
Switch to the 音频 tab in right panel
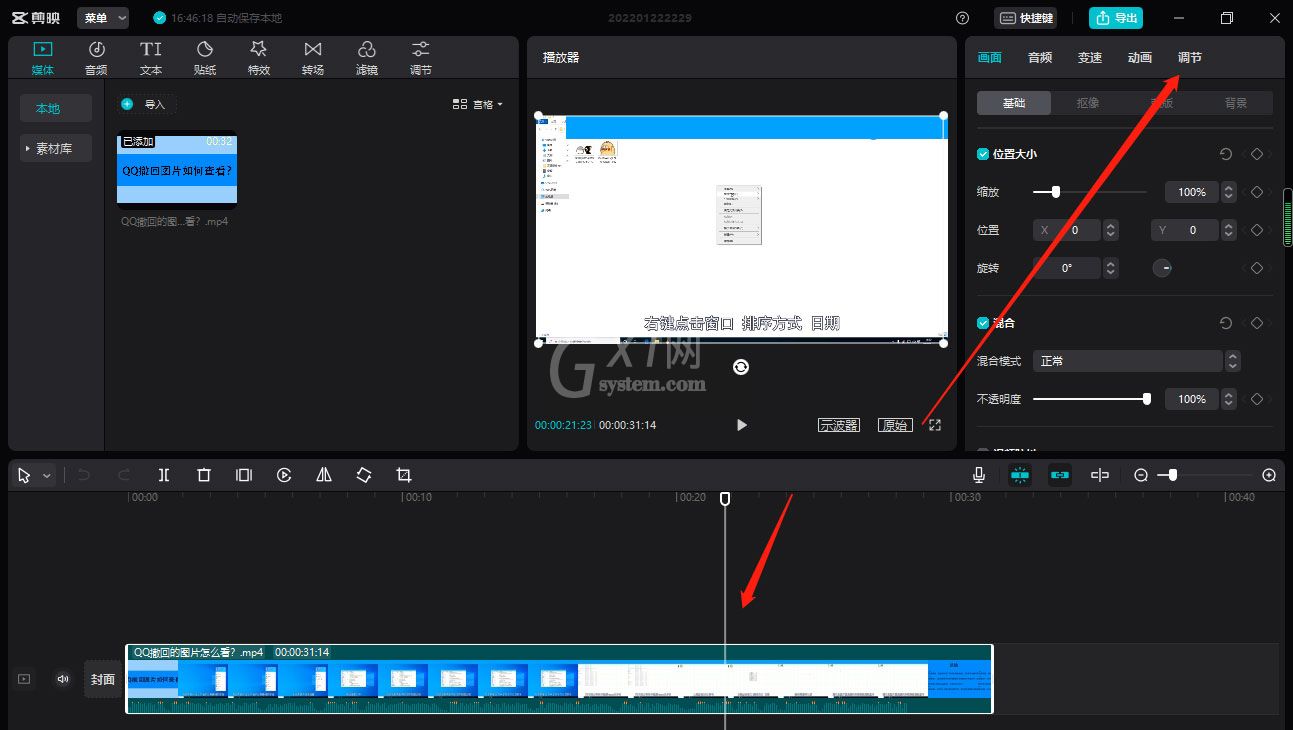click(x=1040, y=58)
